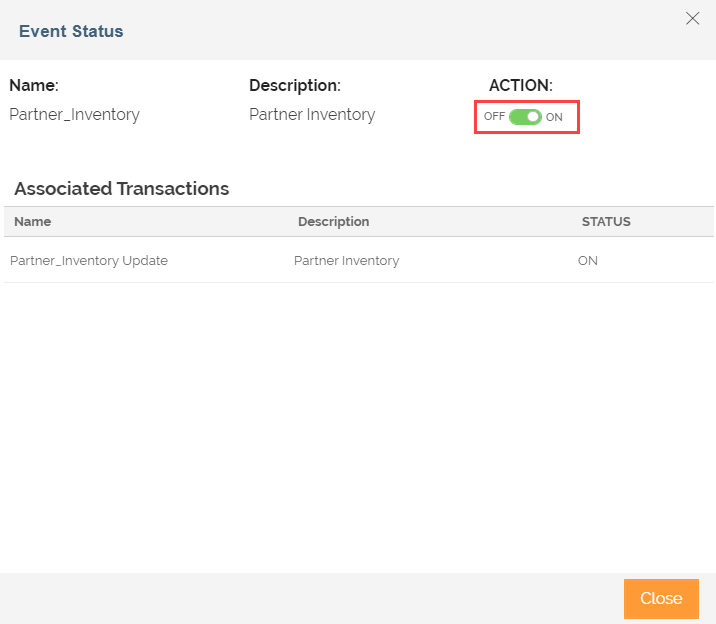Click the Description column header in table
Viewport: 716px width, 624px height.
333,221
